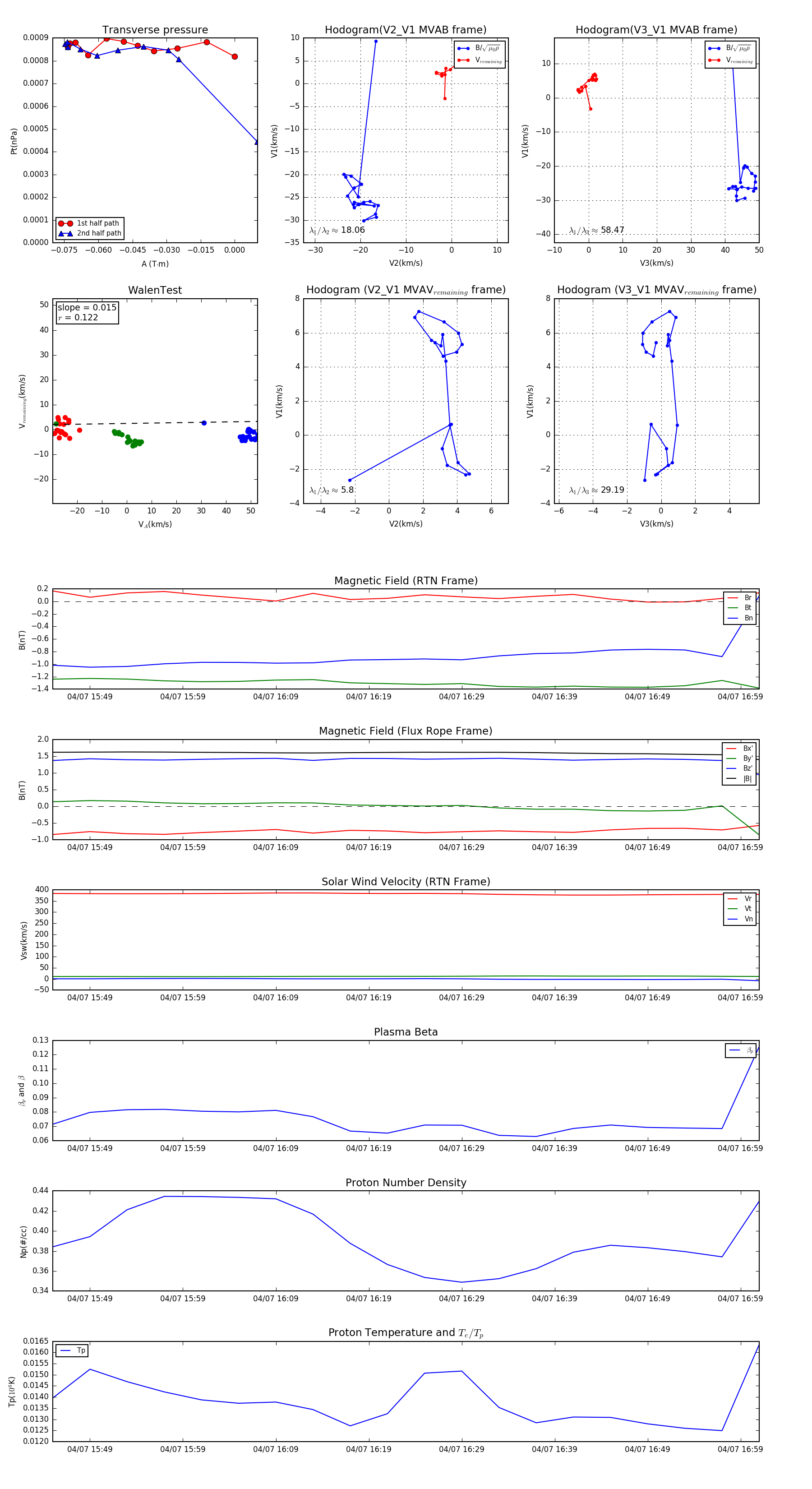
Task: Click the Bx' legend entry
Action: [x=740, y=749]
